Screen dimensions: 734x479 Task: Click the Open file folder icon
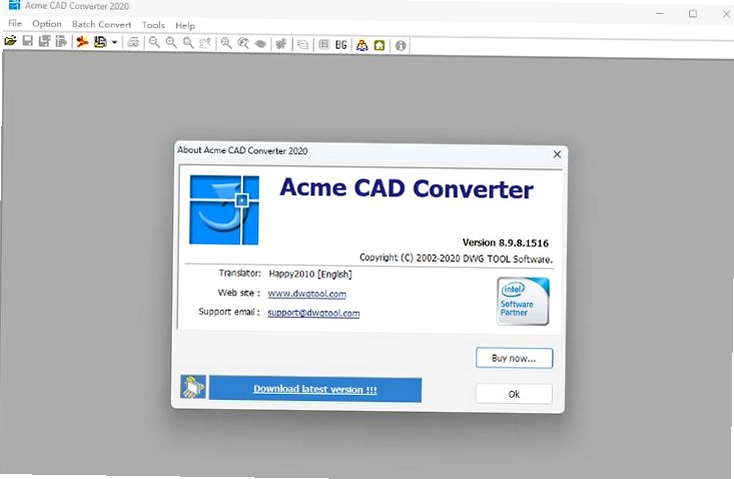(x=10, y=41)
